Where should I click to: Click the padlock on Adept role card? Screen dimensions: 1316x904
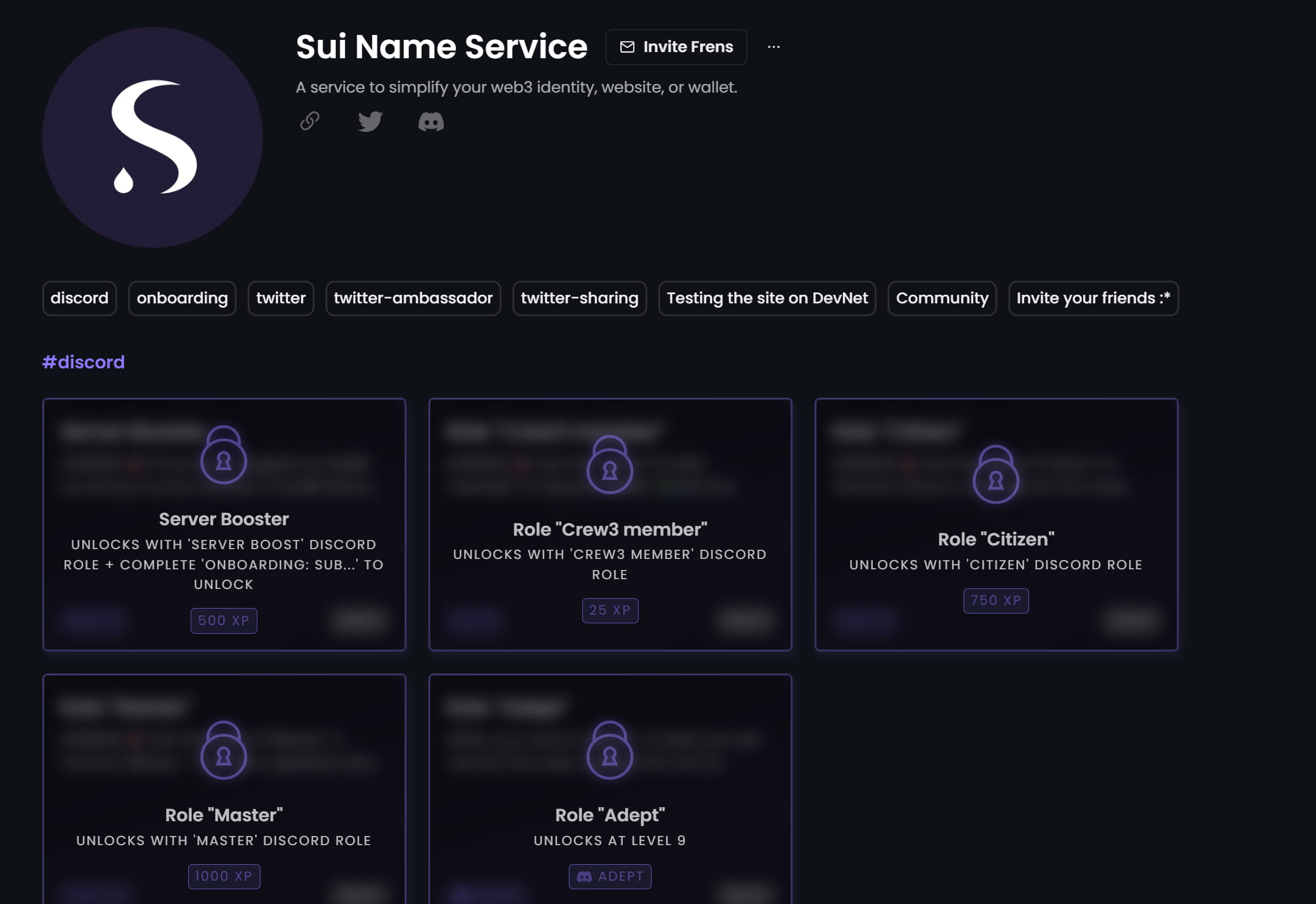(610, 750)
